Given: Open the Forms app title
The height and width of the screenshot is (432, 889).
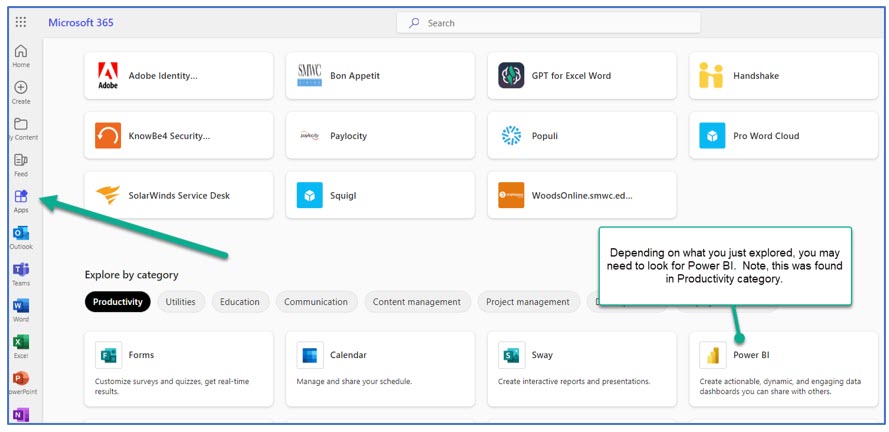Looking at the screenshot, I should pos(141,355).
